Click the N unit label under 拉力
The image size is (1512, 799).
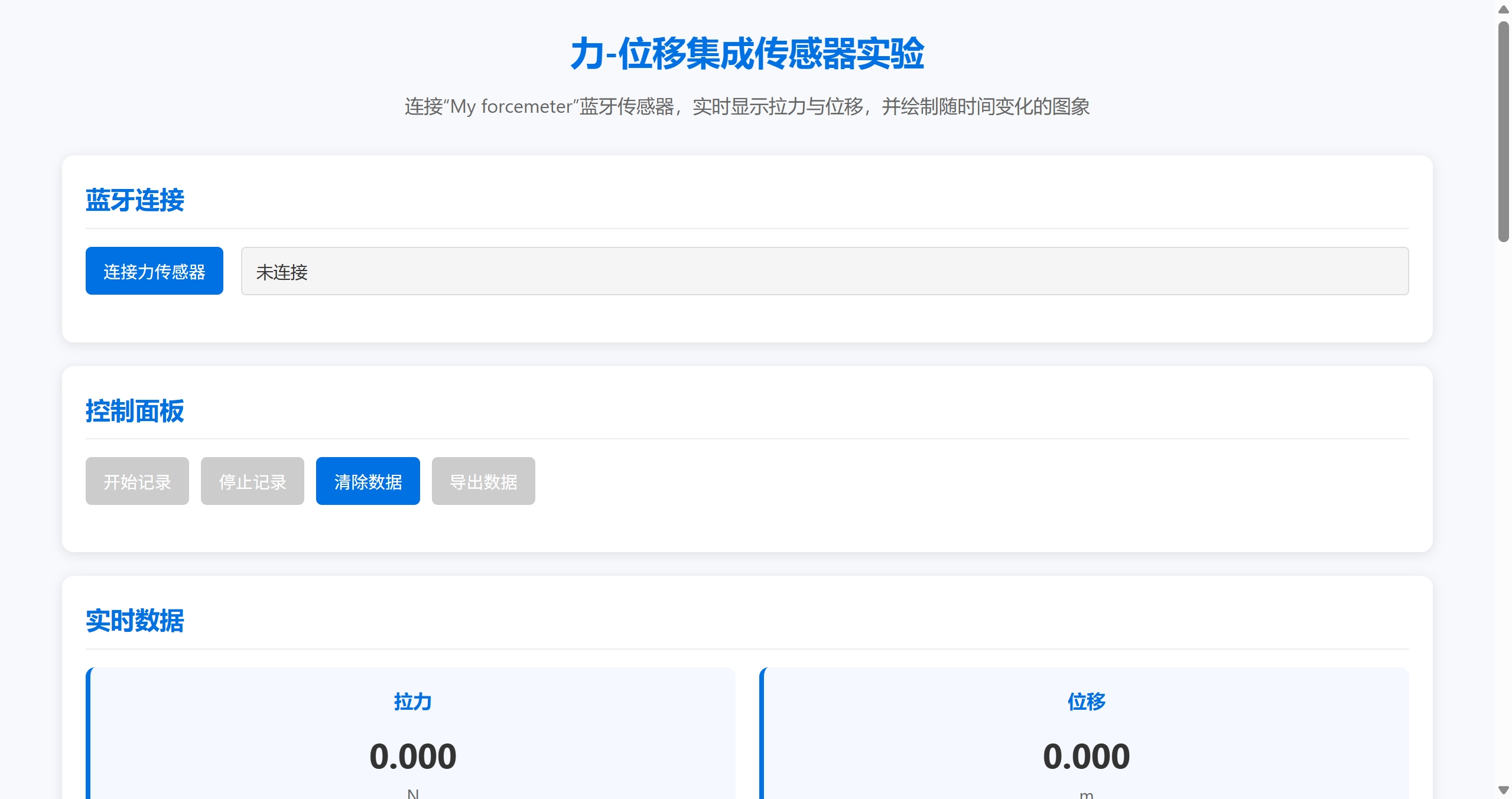412,793
